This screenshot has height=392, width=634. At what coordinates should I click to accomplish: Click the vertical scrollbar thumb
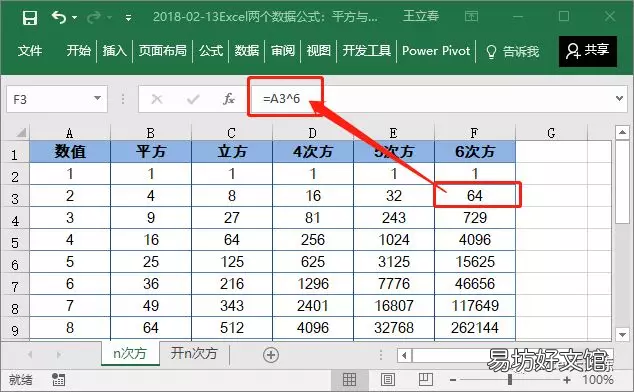[622, 181]
